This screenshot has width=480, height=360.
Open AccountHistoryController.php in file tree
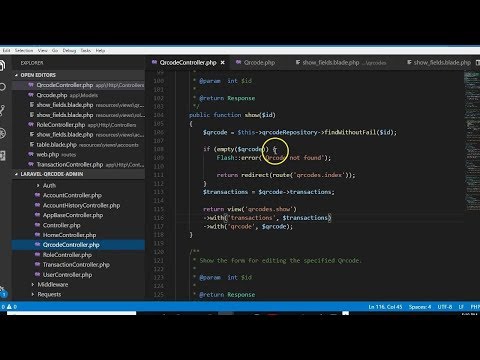click(81, 205)
